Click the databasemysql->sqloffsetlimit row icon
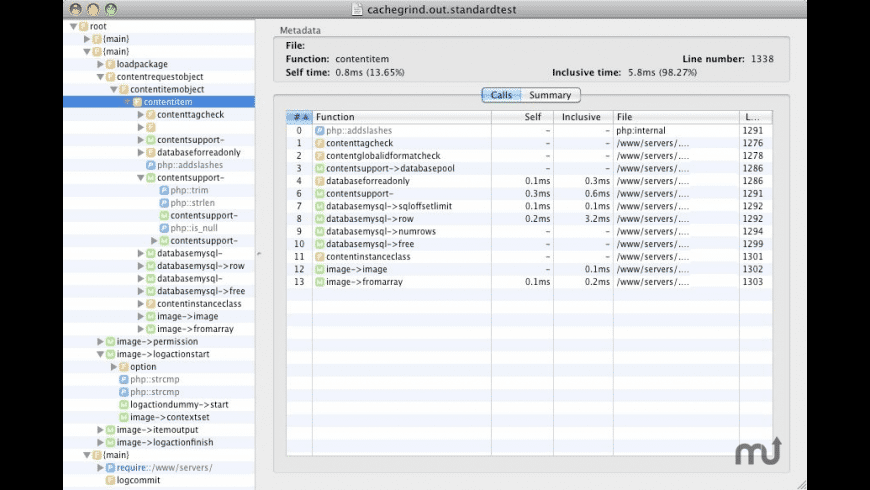The image size is (870, 490). tap(320, 206)
